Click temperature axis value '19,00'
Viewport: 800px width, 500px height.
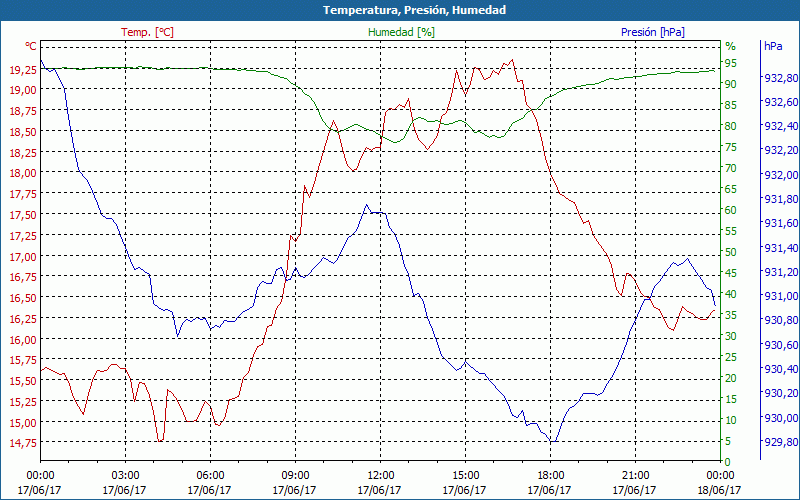23,90
